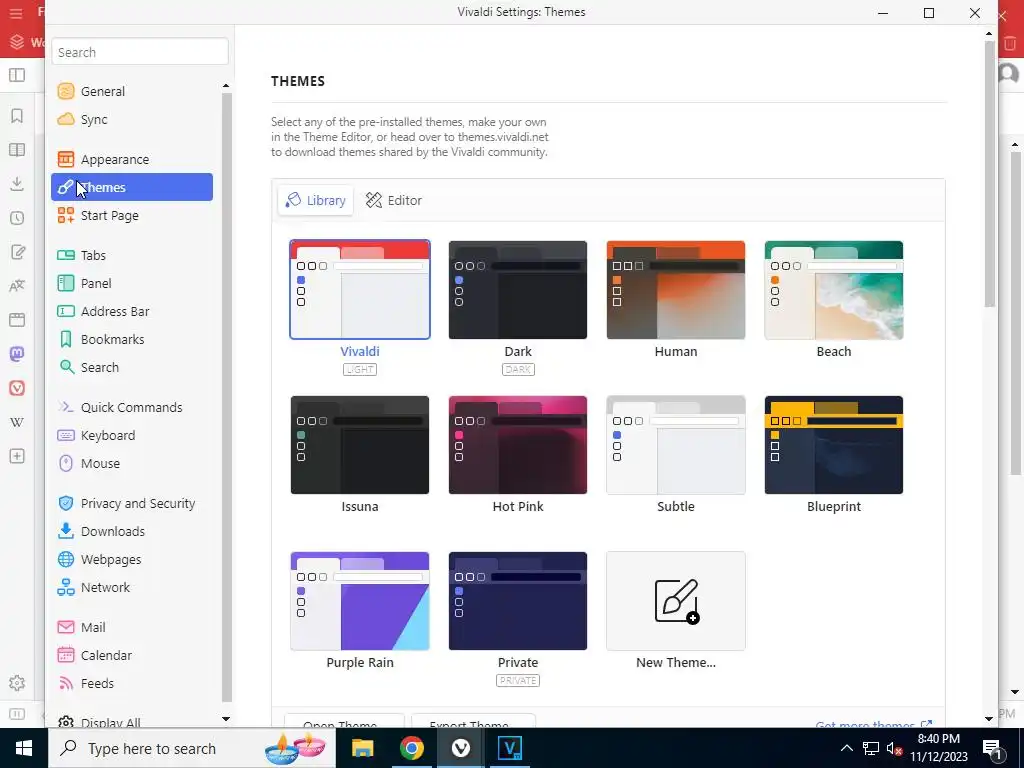The height and width of the screenshot is (768, 1024).
Task: Click the Downloads settings icon
Action: (66, 532)
